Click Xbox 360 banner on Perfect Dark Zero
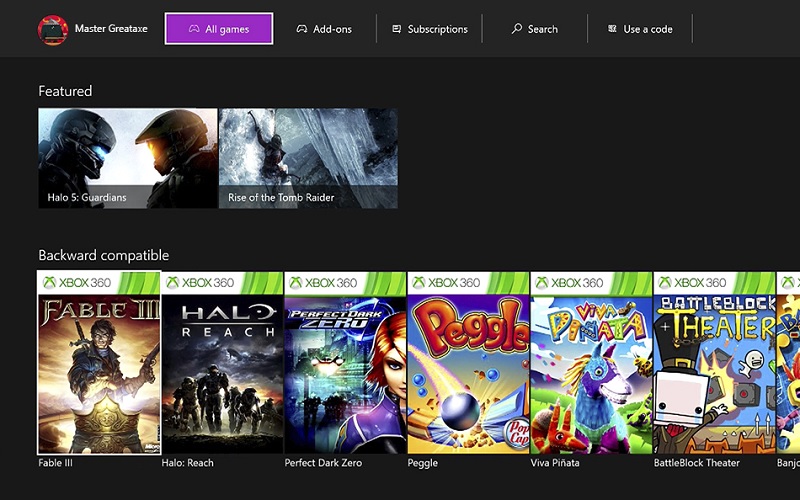 [345, 283]
